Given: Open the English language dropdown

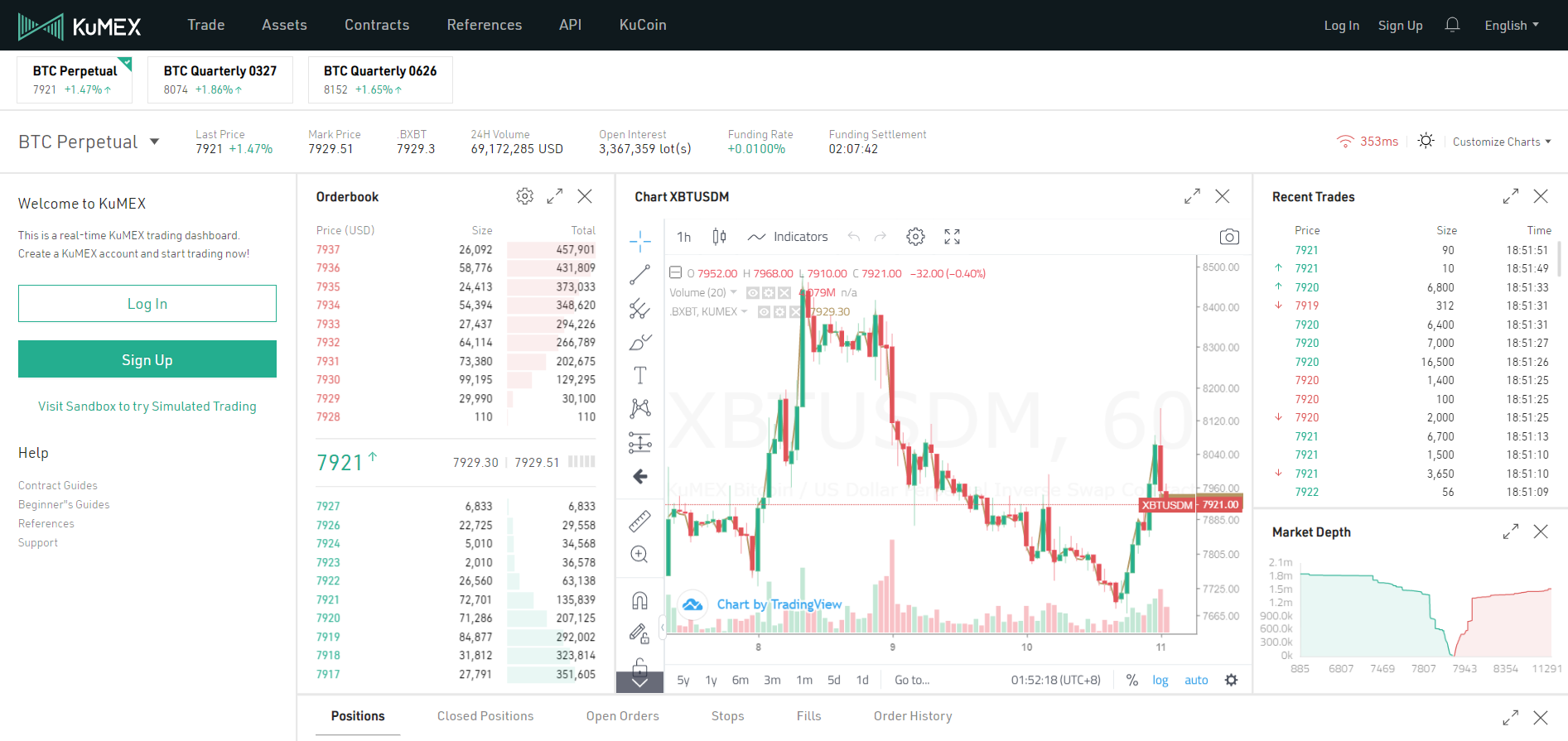Looking at the screenshot, I should point(1512,25).
